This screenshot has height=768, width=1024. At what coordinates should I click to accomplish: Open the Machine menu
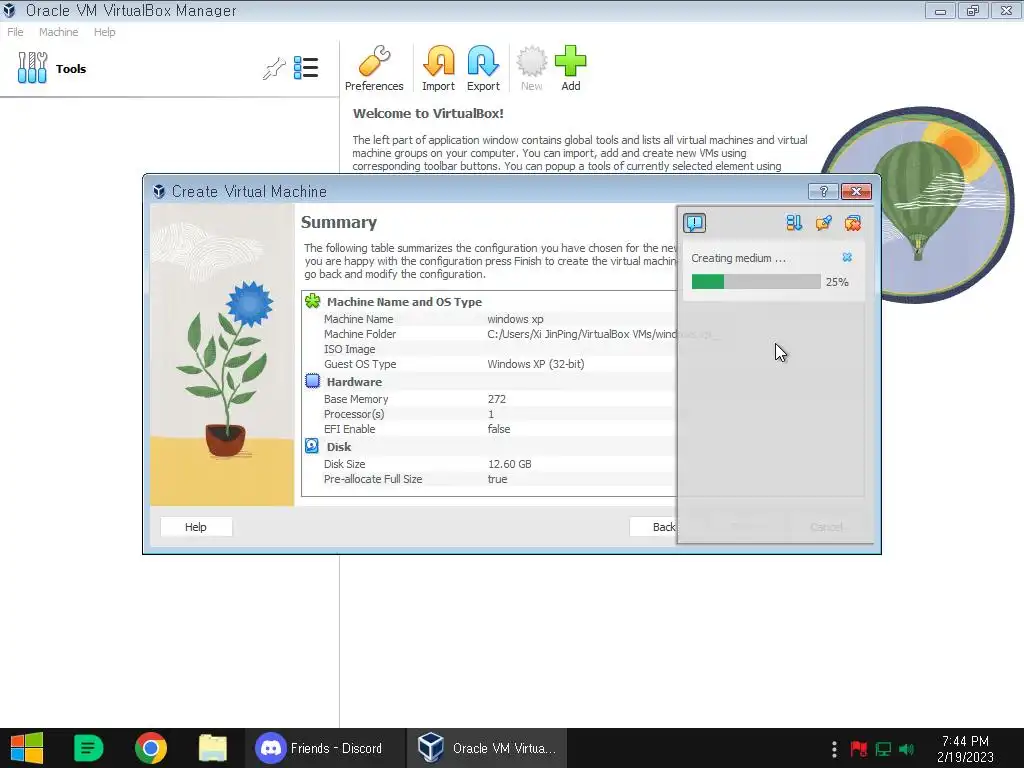[59, 32]
